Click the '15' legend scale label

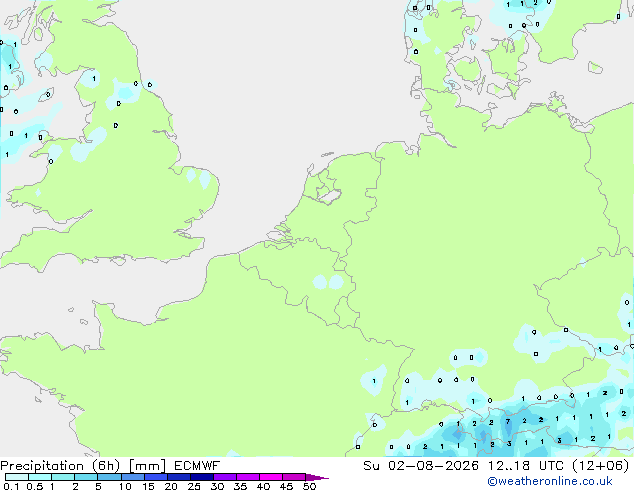(148, 486)
